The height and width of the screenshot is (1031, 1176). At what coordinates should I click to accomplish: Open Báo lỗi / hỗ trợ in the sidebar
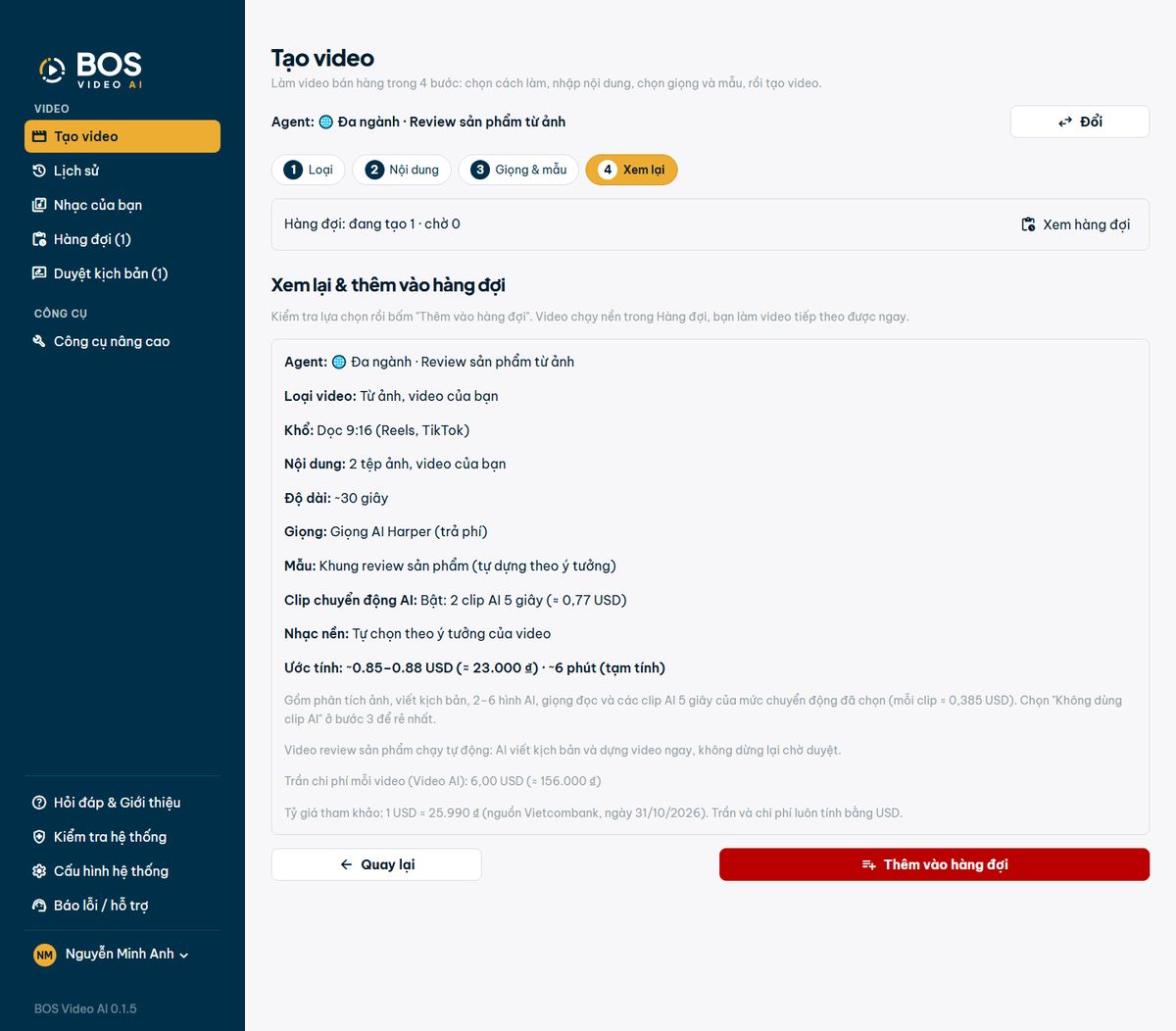click(x=122, y=906)
